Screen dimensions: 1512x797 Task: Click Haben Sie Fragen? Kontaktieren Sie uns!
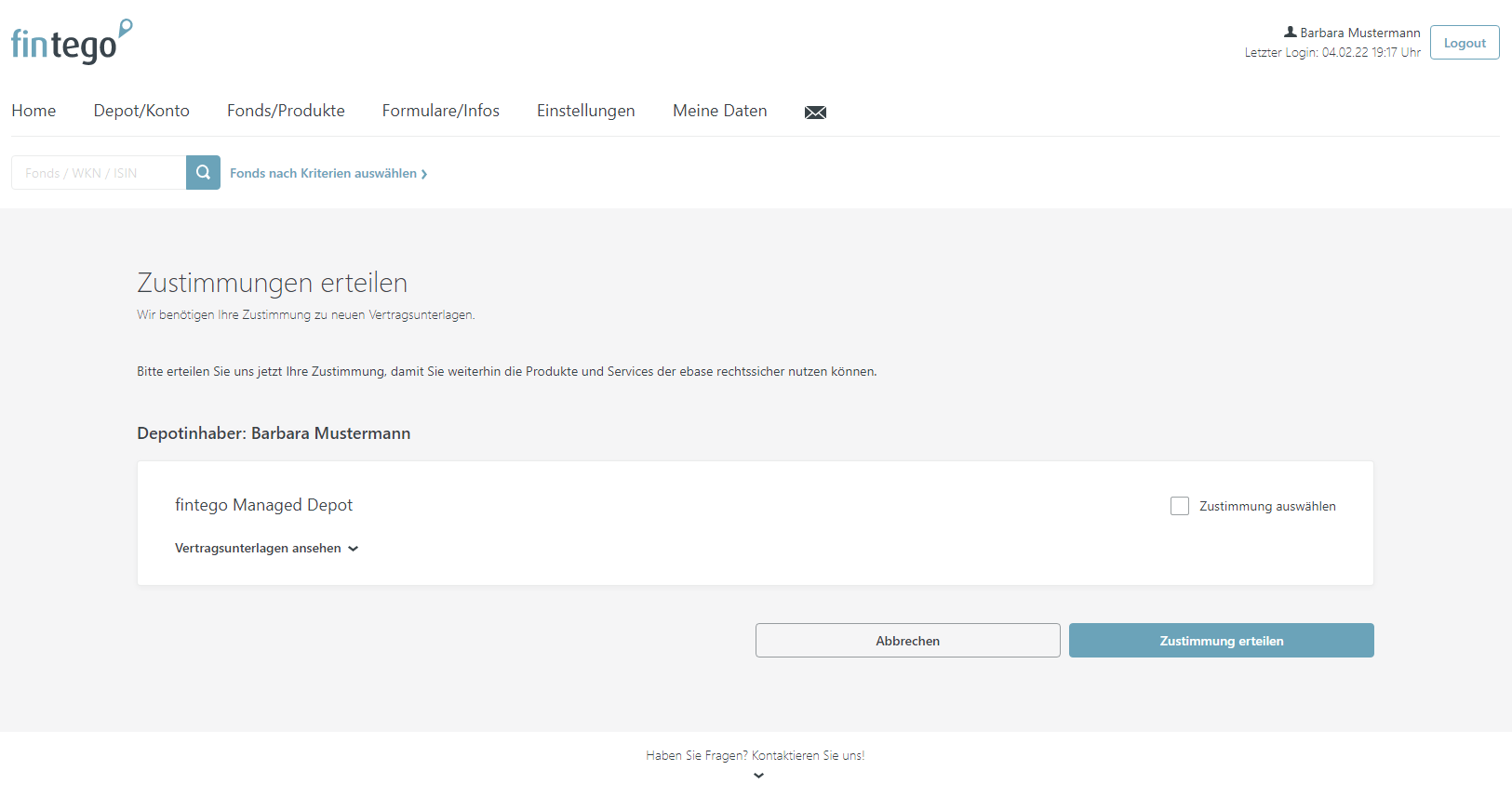[755, 755]
